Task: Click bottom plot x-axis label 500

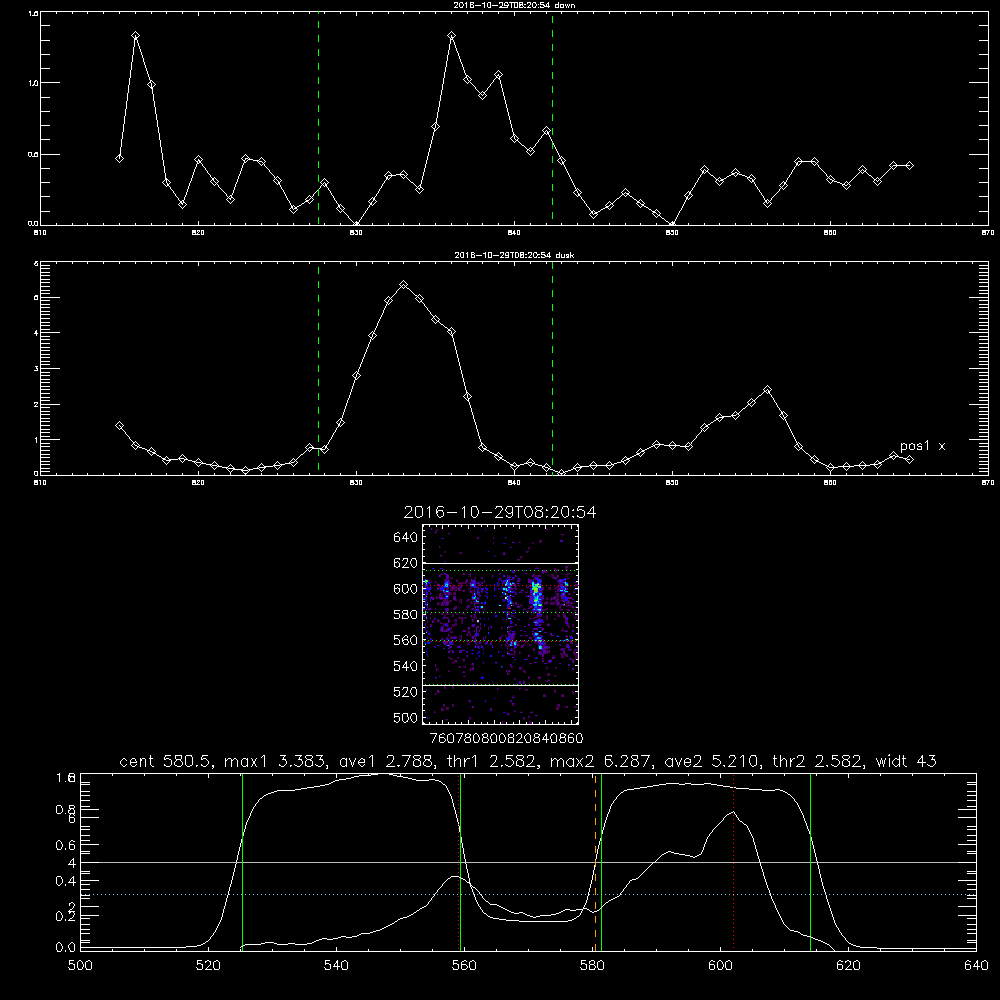Action: pos(80,966)
